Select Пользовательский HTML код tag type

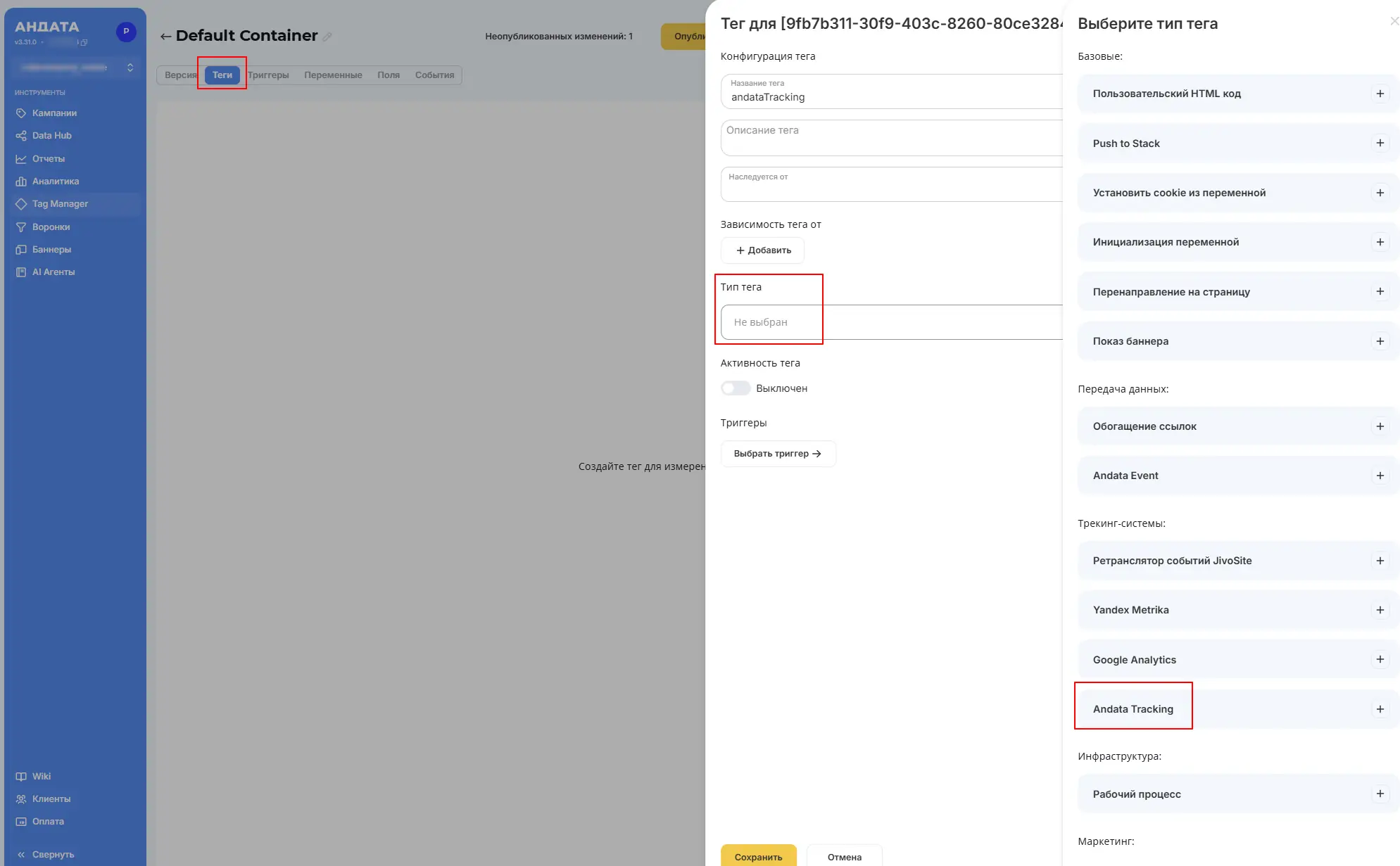[1238, 94]
